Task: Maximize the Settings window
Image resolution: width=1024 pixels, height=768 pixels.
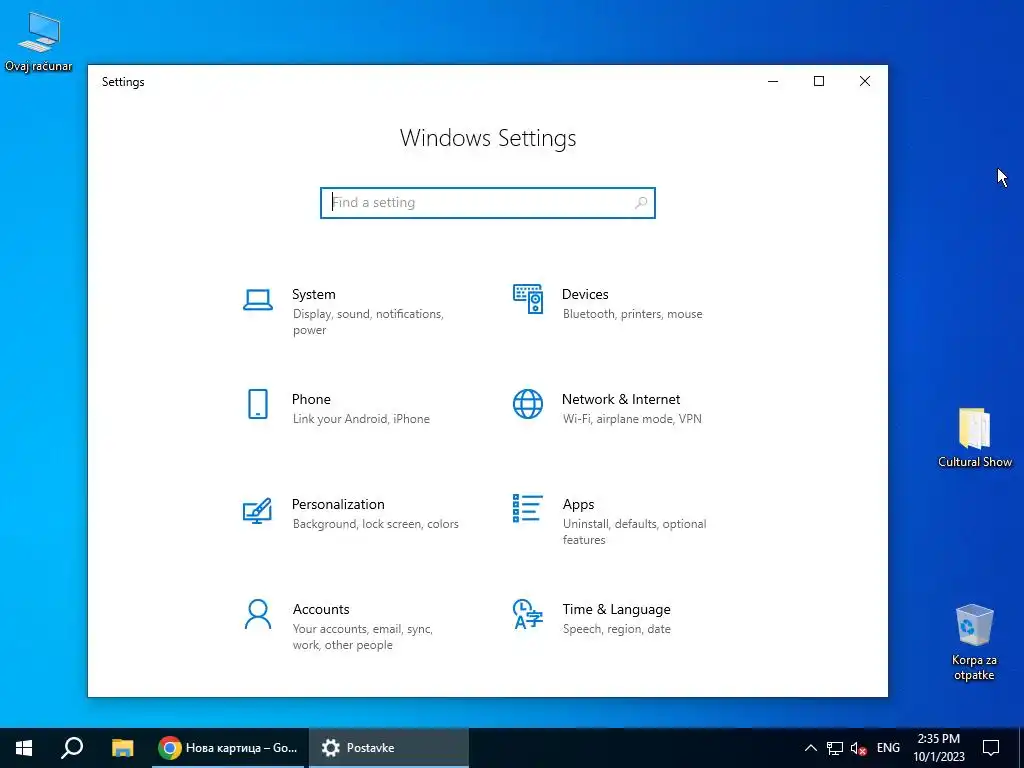Action: [819, 81]
